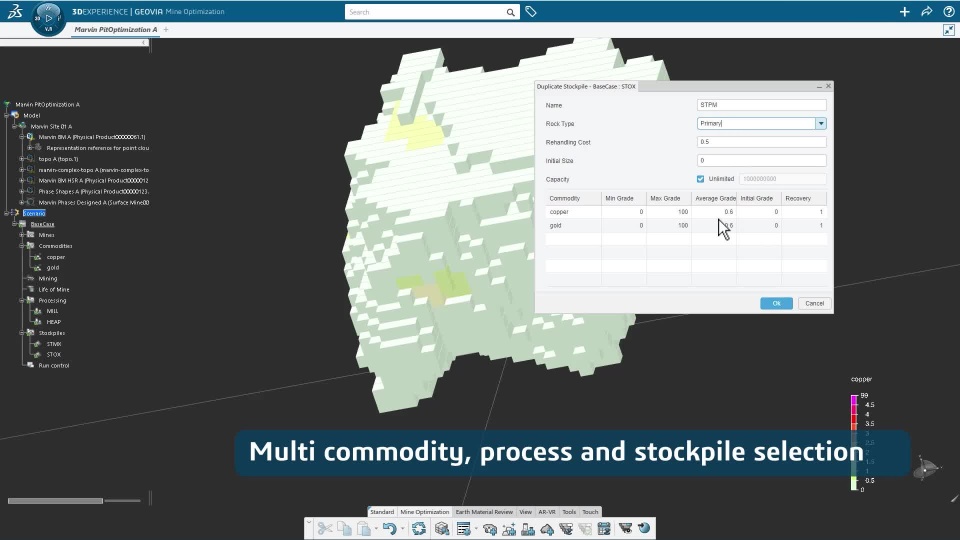Open the Paste options dropdown arrow
Viewport: 960px width, 540px height.
374,529
